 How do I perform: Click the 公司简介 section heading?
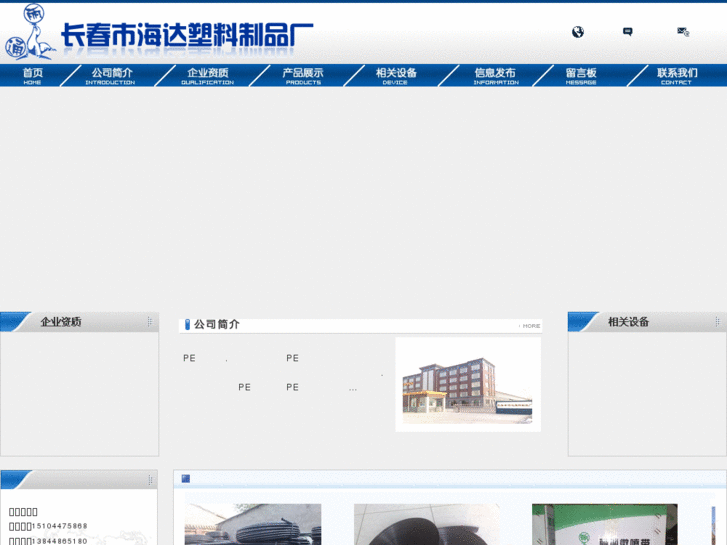tap(217, 324)
